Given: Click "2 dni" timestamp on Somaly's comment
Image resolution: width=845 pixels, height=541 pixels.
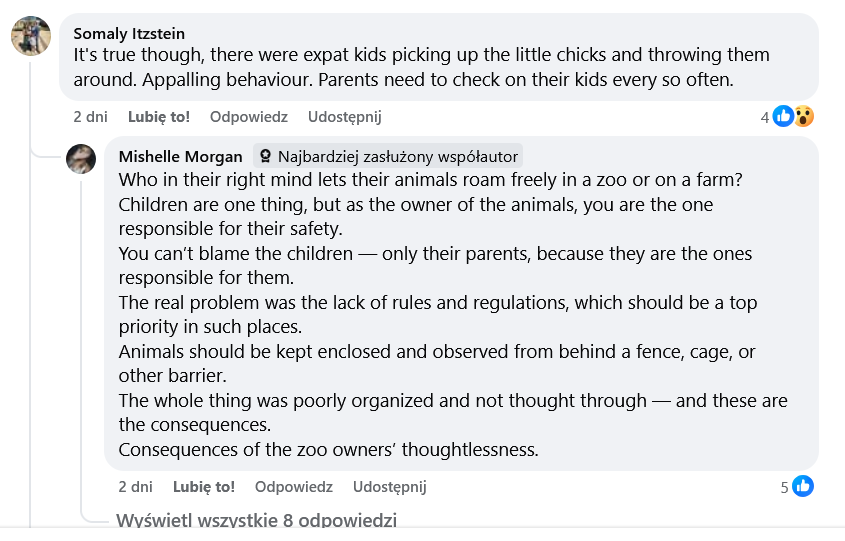Looking at the screenshot, I should 90,117.
